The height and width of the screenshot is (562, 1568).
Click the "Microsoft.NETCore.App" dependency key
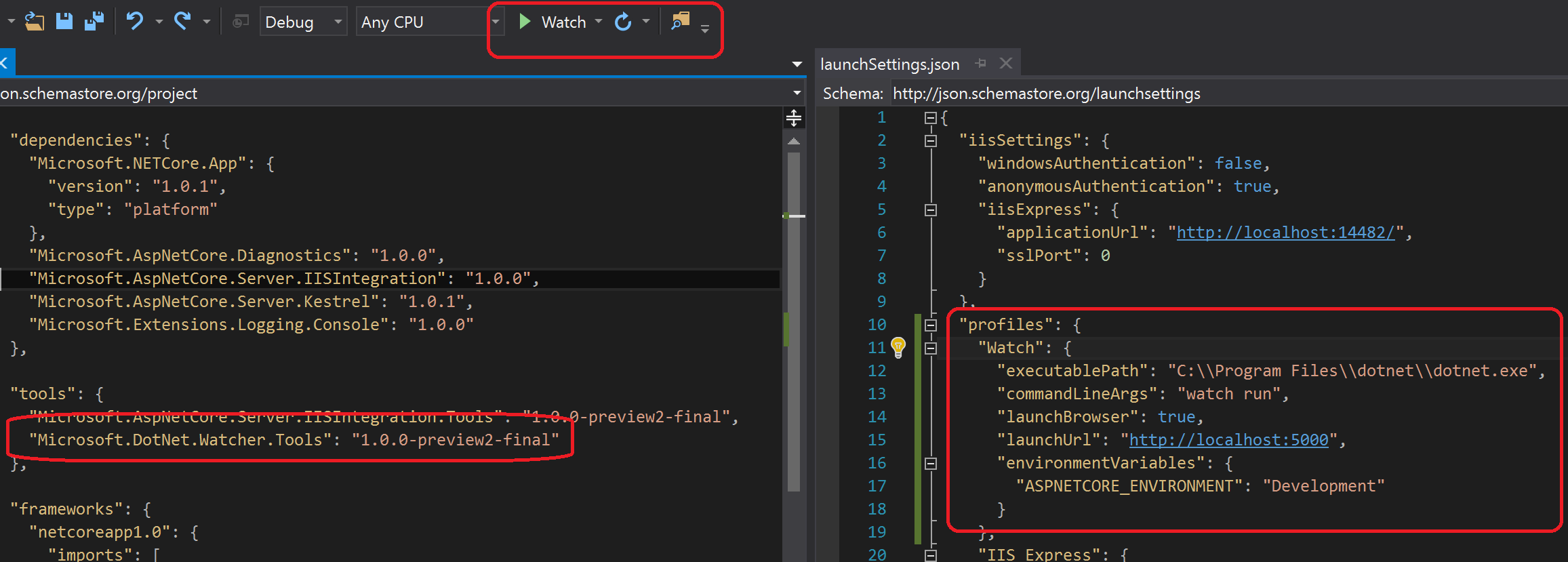138,163
